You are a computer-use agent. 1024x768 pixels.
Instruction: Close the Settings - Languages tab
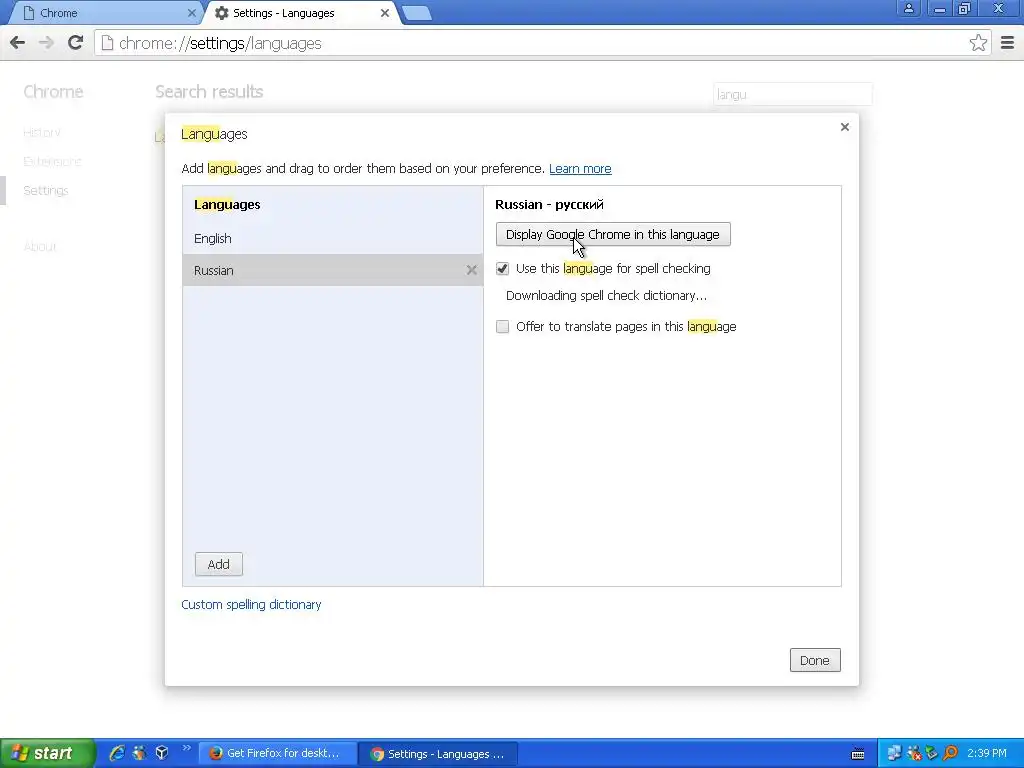[x=385, y=13]
